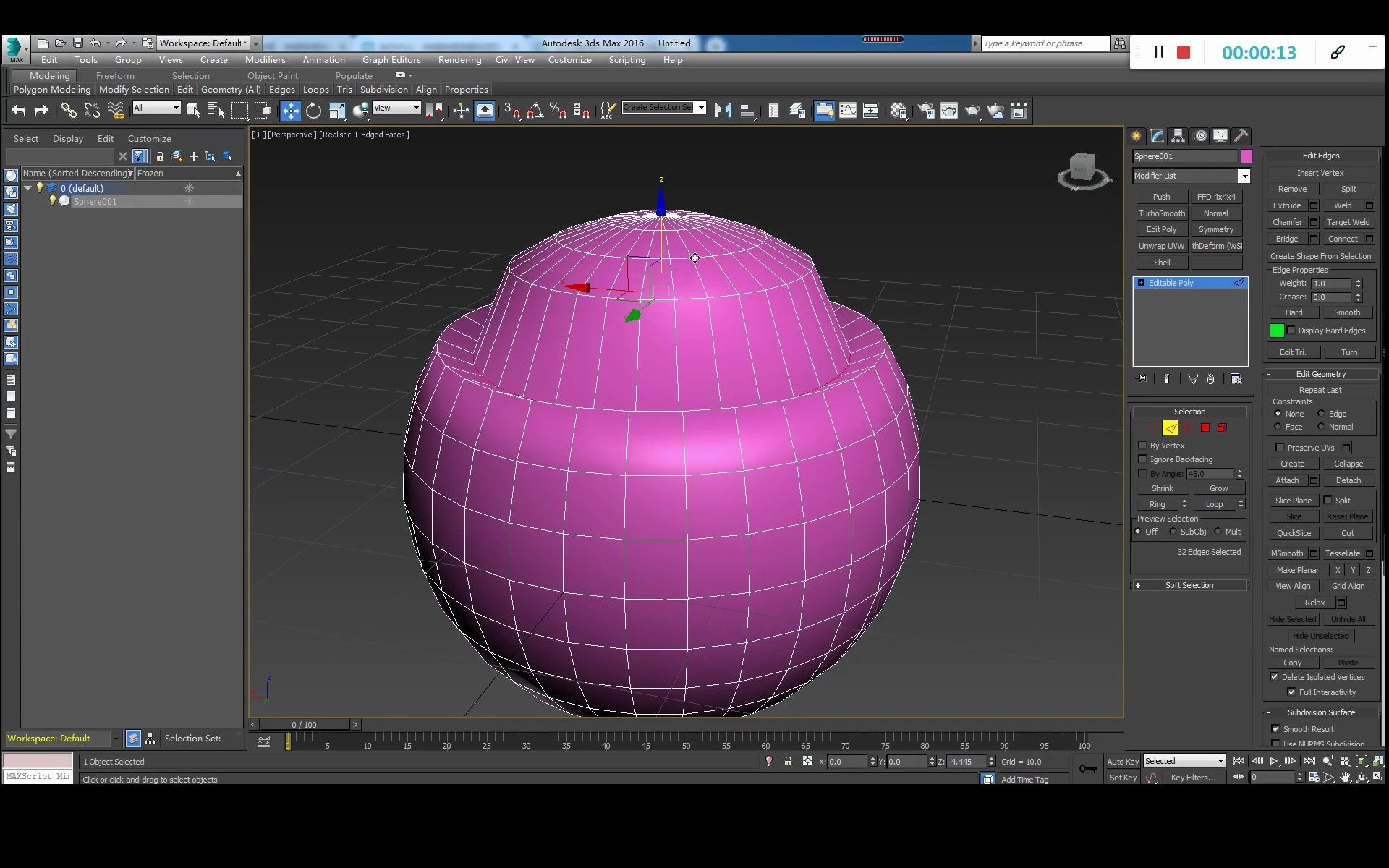Click the Undo arrow in main toolbar
The image size is (1389, 868).
19,111
